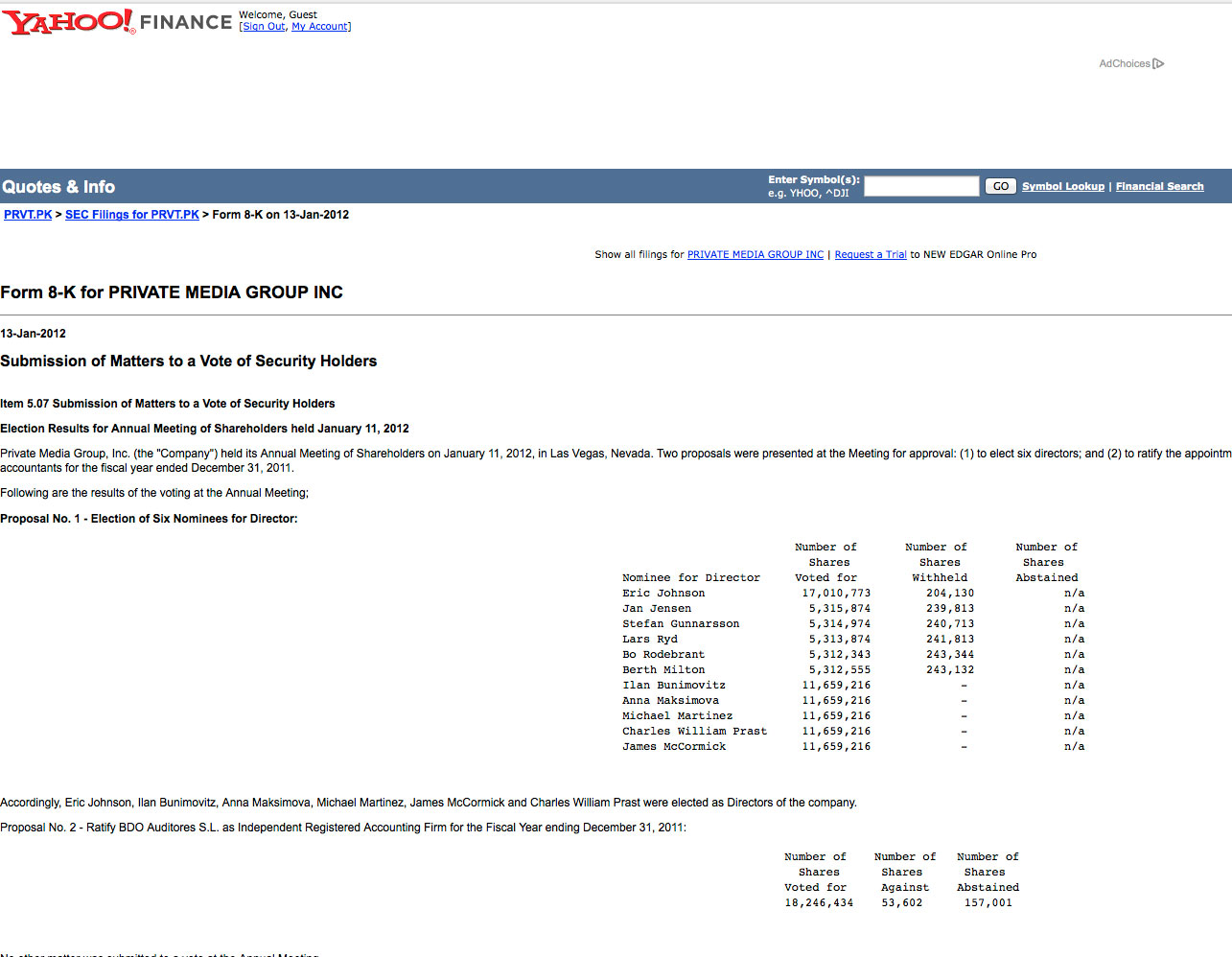Show all filings for PRIVATE MEDIA GROUP INC
Viewport: 1232px width, 957px height.
pos(755,255)
